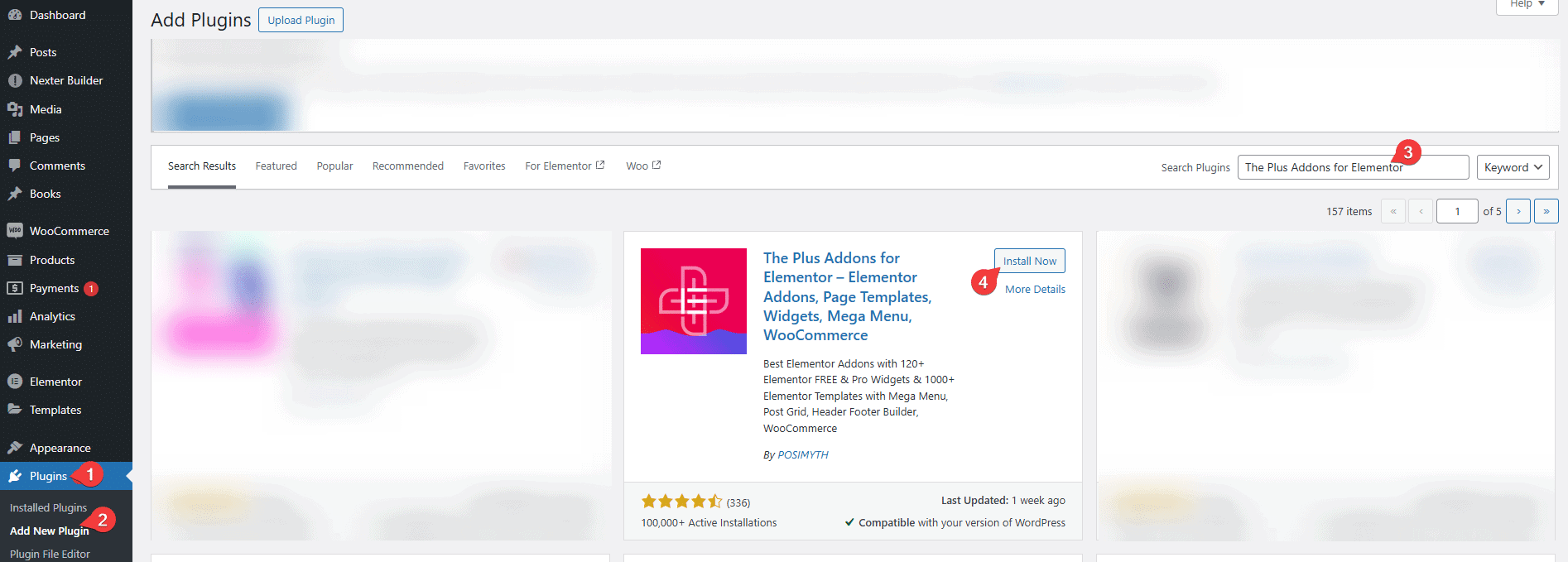Open Installed Plugins submenu item
The width and height of the screenshot is (1568, 562).
[48, 507]
